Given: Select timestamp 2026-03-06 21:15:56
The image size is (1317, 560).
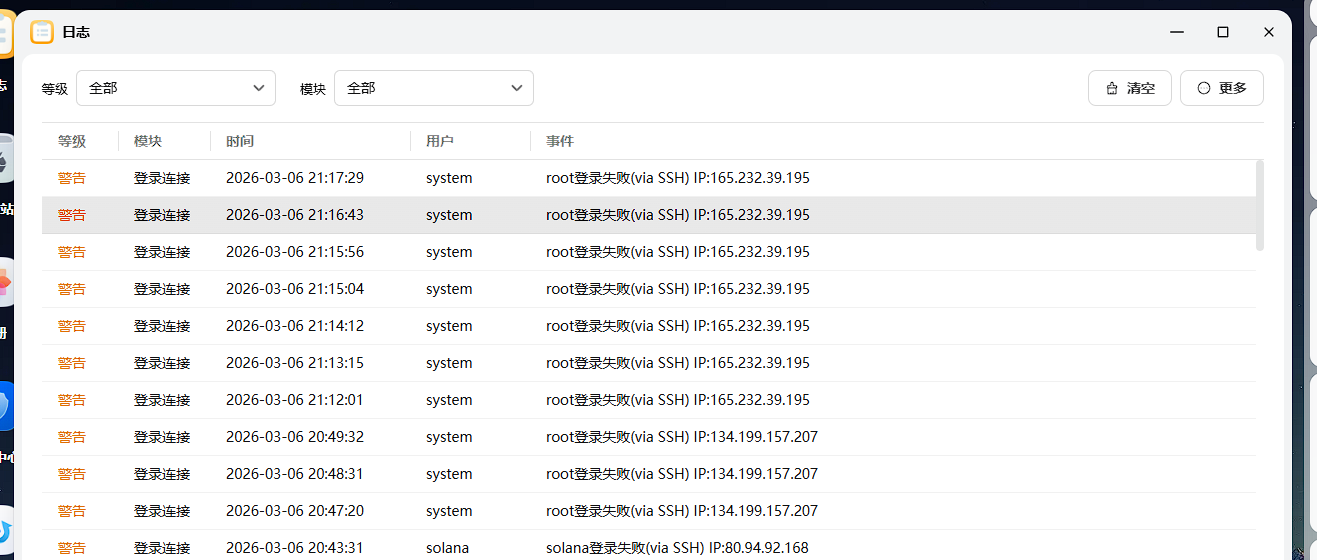Looking at the screenshot, I should point(295,252).
